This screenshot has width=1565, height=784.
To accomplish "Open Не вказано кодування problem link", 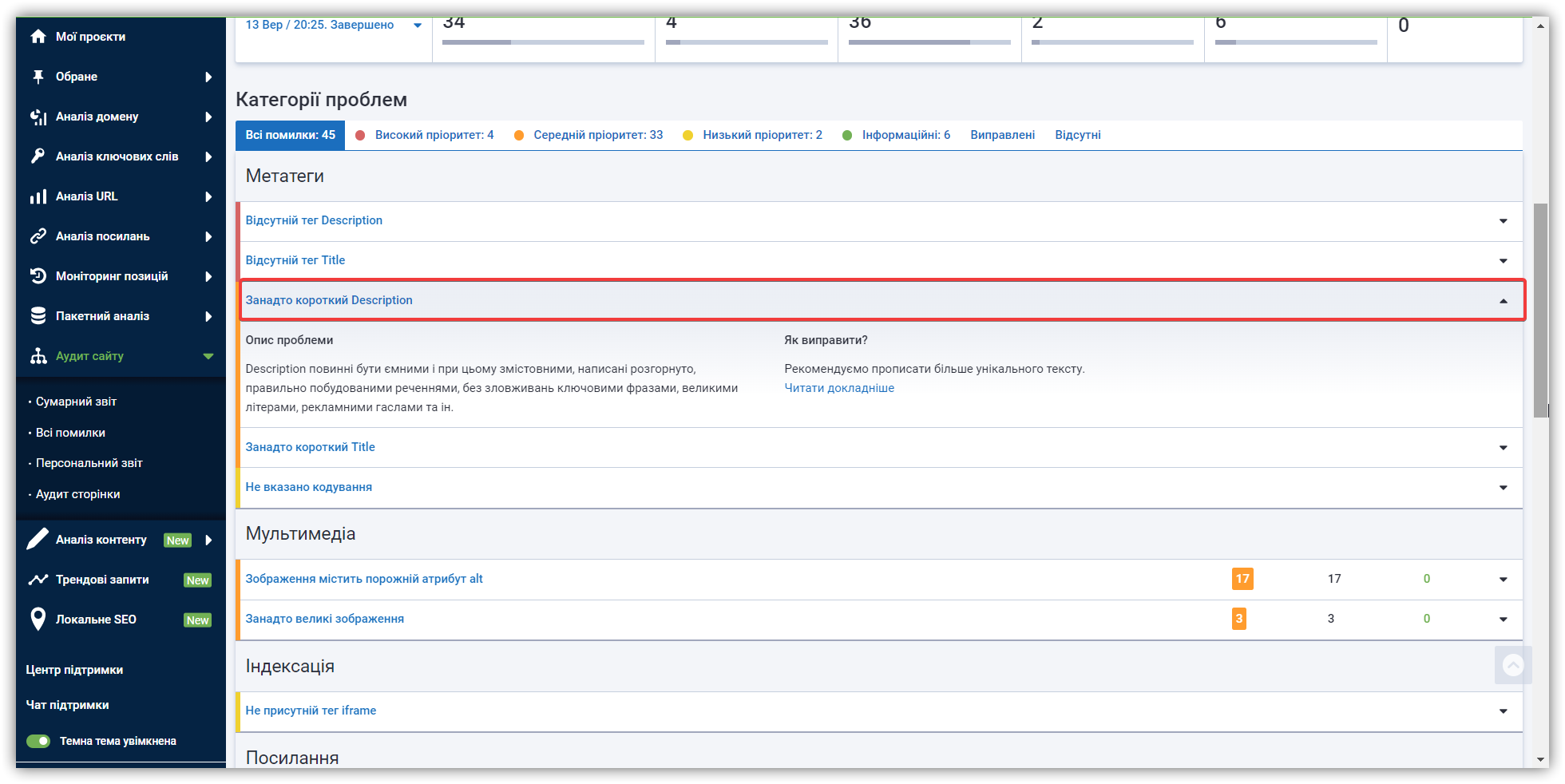I will pyautogui.click(x=309, y=487).
